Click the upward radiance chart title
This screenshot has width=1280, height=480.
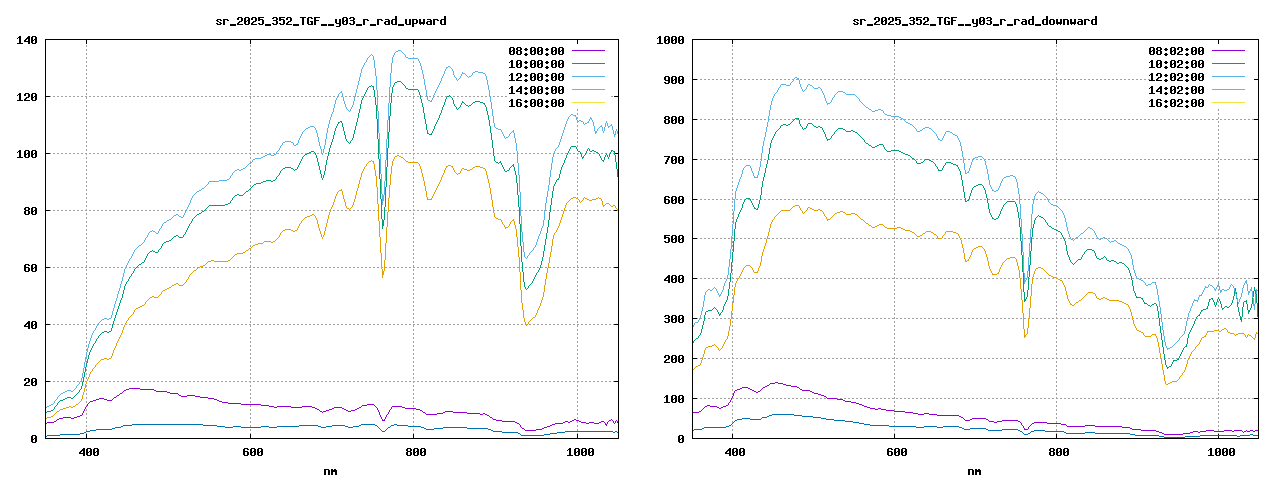(x=332, y=20)
